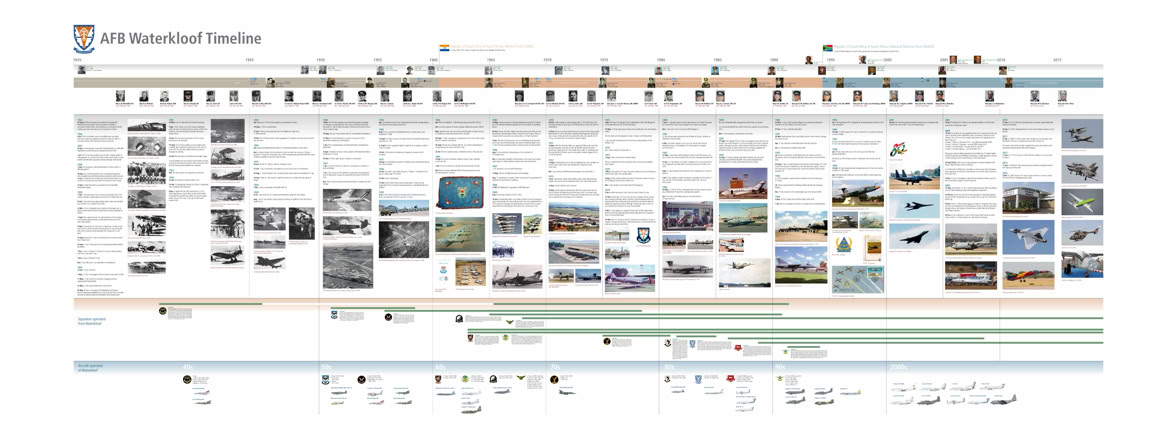Click the Aircraft operated at Waterkloof label
This screenshot has height=440, width=1176.
click(x=91, y=366)
